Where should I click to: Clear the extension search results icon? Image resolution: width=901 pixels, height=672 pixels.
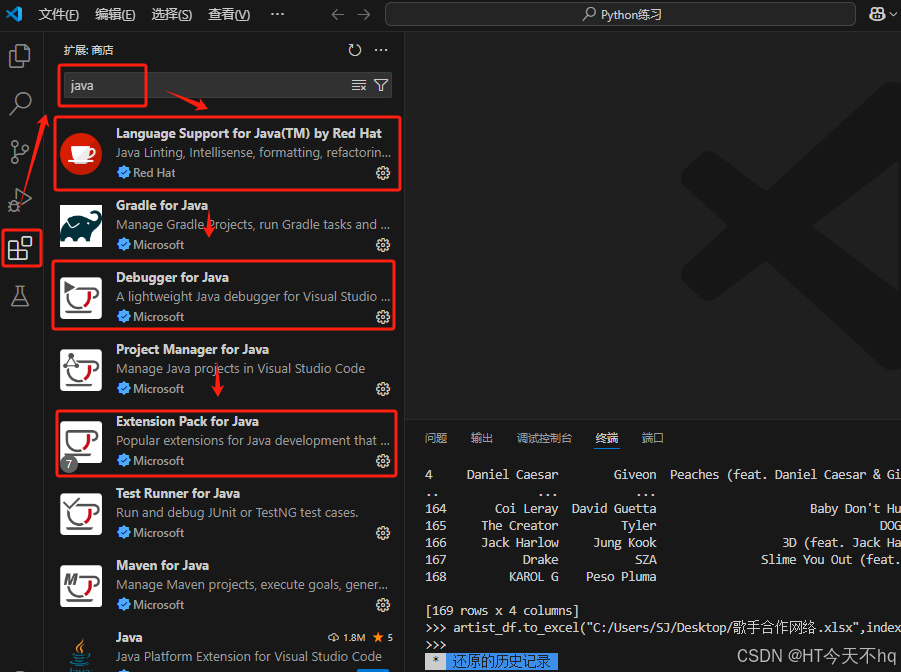[x=358, y=86]
